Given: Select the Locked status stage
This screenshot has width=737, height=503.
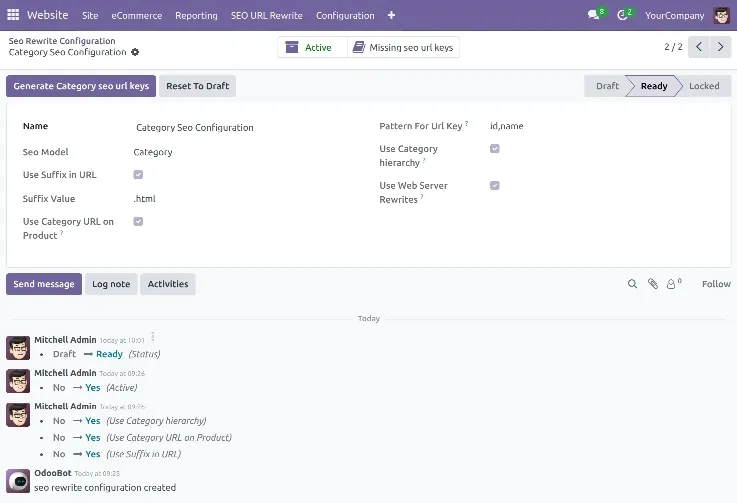Looking at the screenshot, I should coord(704,86).
